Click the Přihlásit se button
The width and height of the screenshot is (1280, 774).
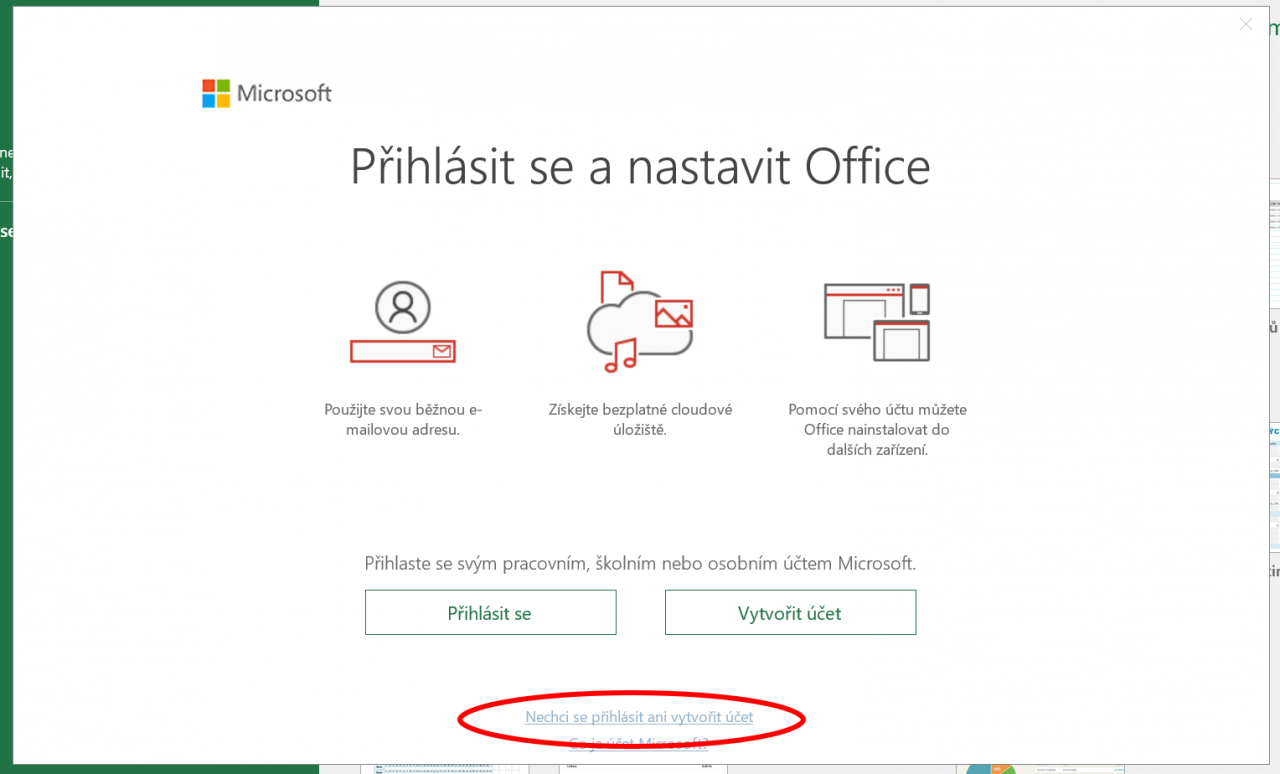point(490,612)
